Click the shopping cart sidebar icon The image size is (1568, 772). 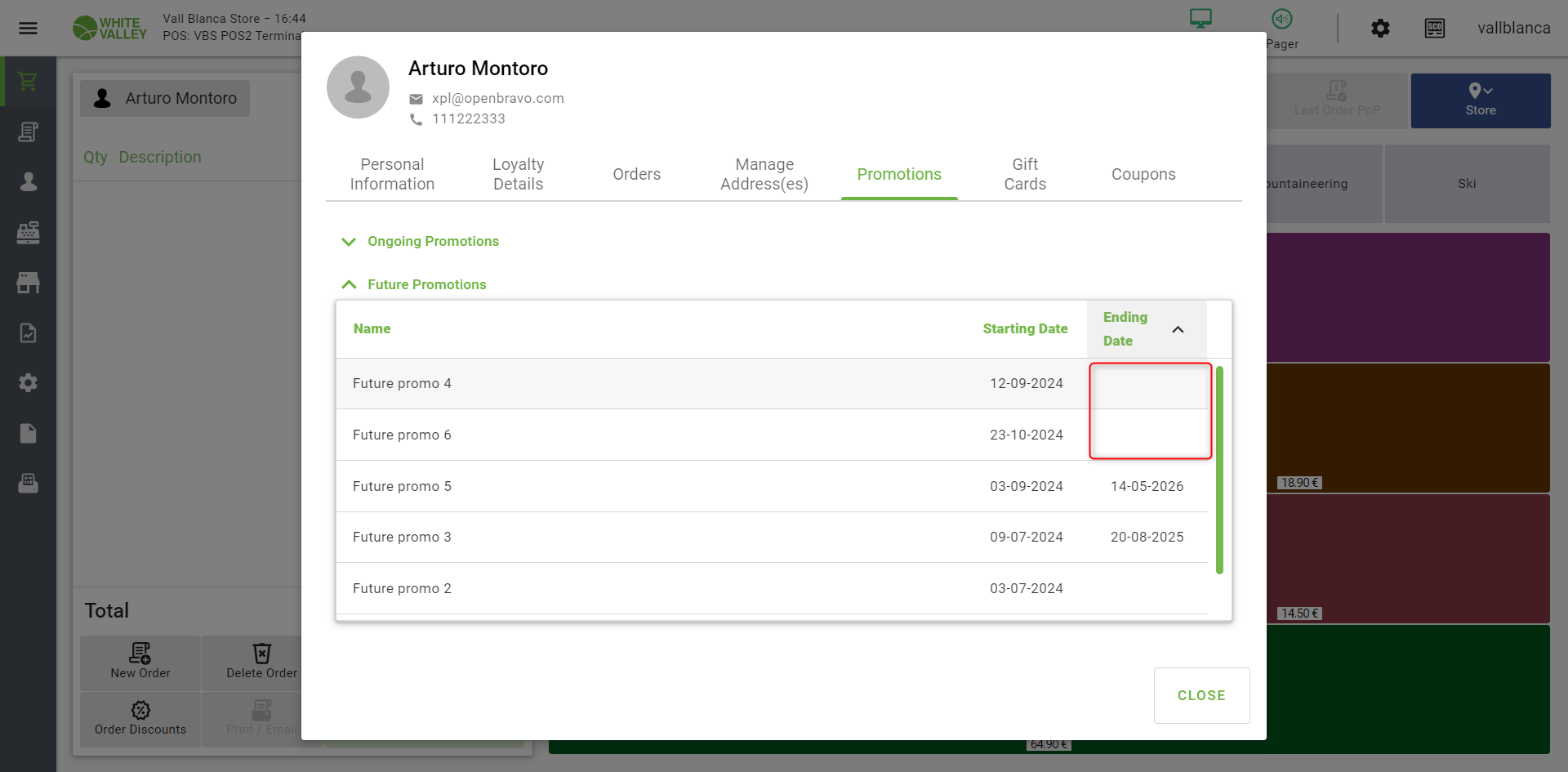(x=28, y=82)
